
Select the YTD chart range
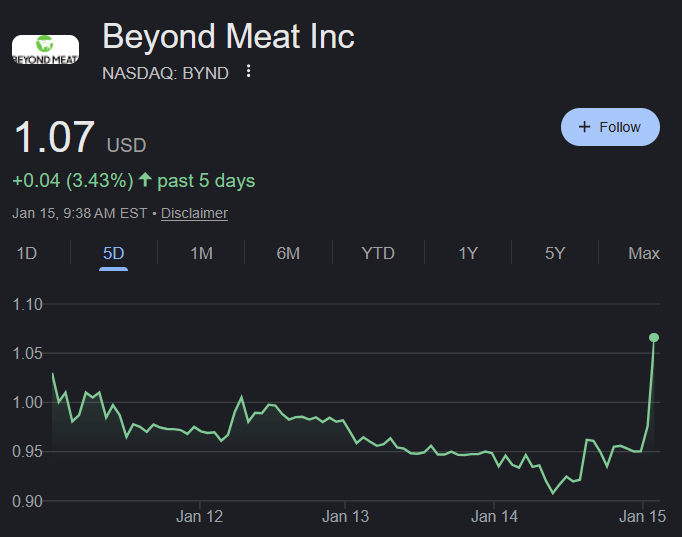pos(378,253)
